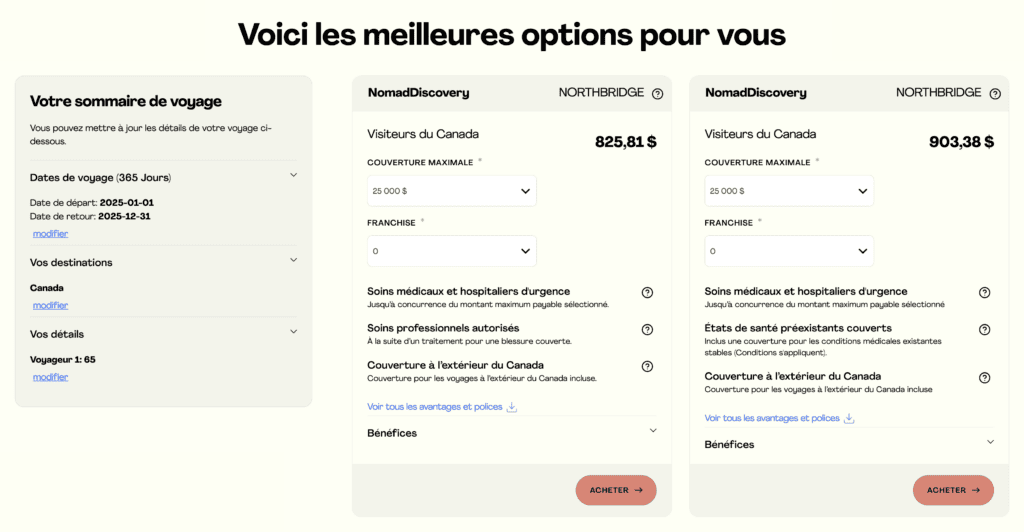
Task: Show info for États de santé préexistants couverts
Action: click(984, 329)
